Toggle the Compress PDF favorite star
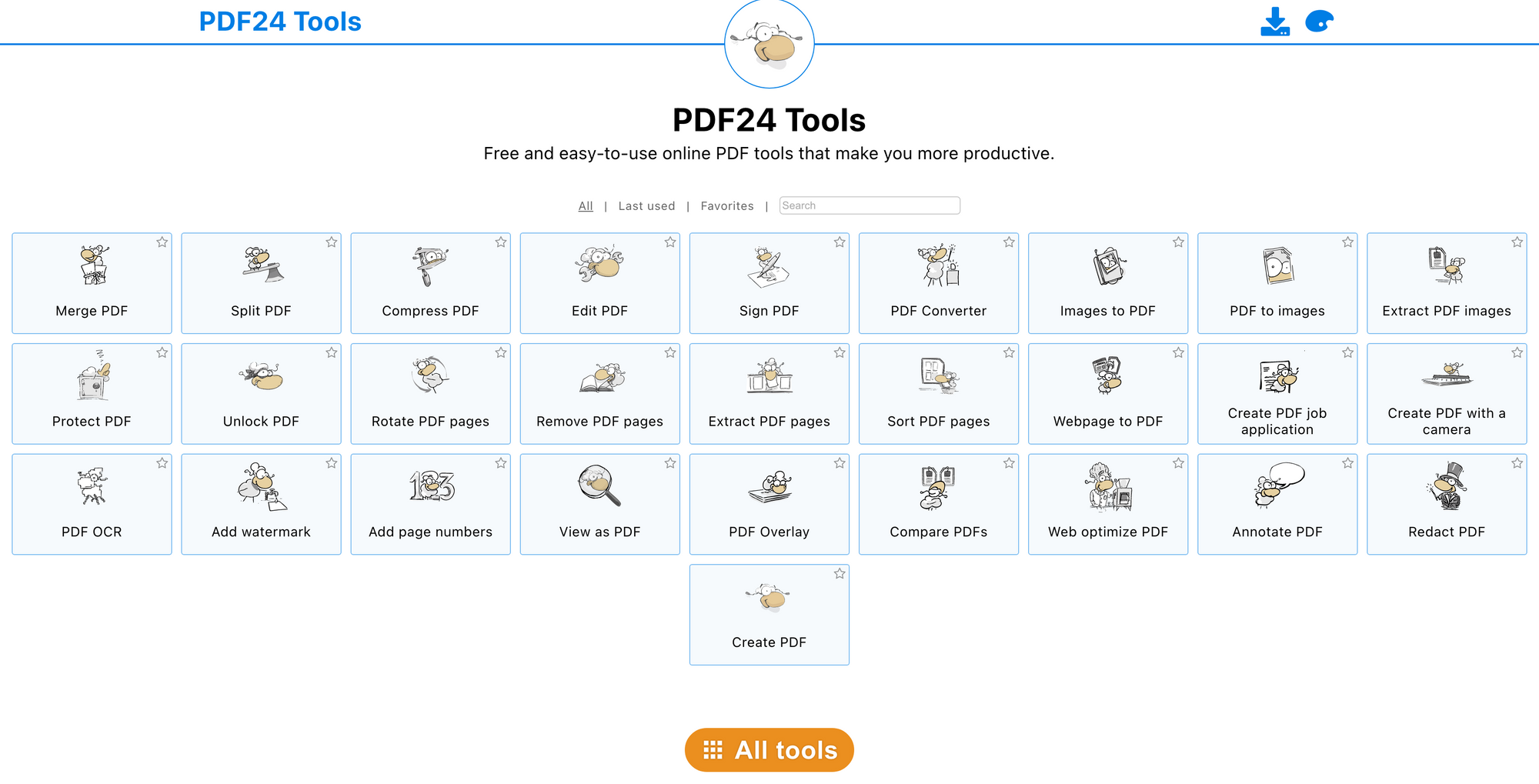This screenshot has height=784, width=1539. point(501,242)
